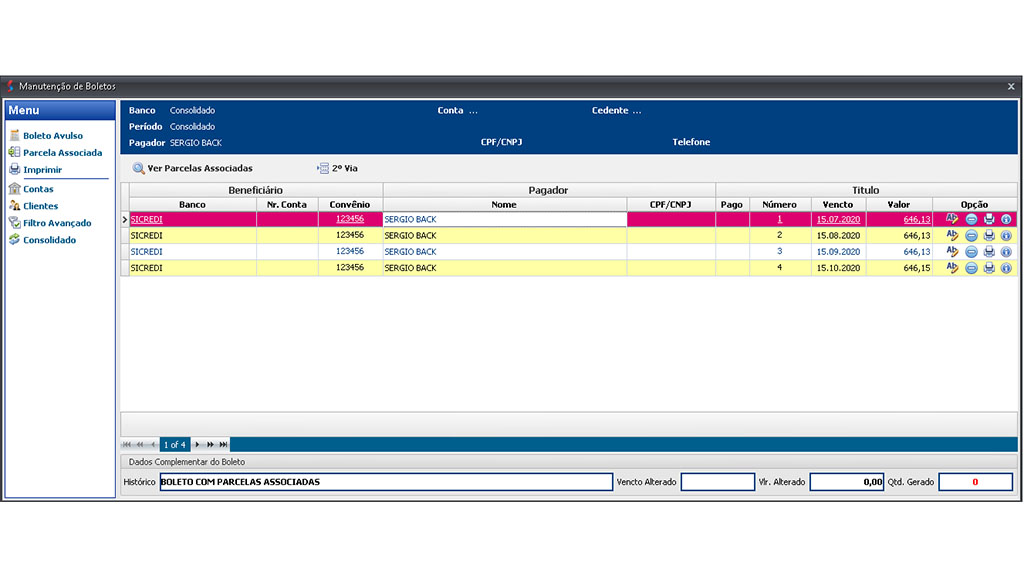Remove boleto number 3 using the minus icon

point(971,252)
